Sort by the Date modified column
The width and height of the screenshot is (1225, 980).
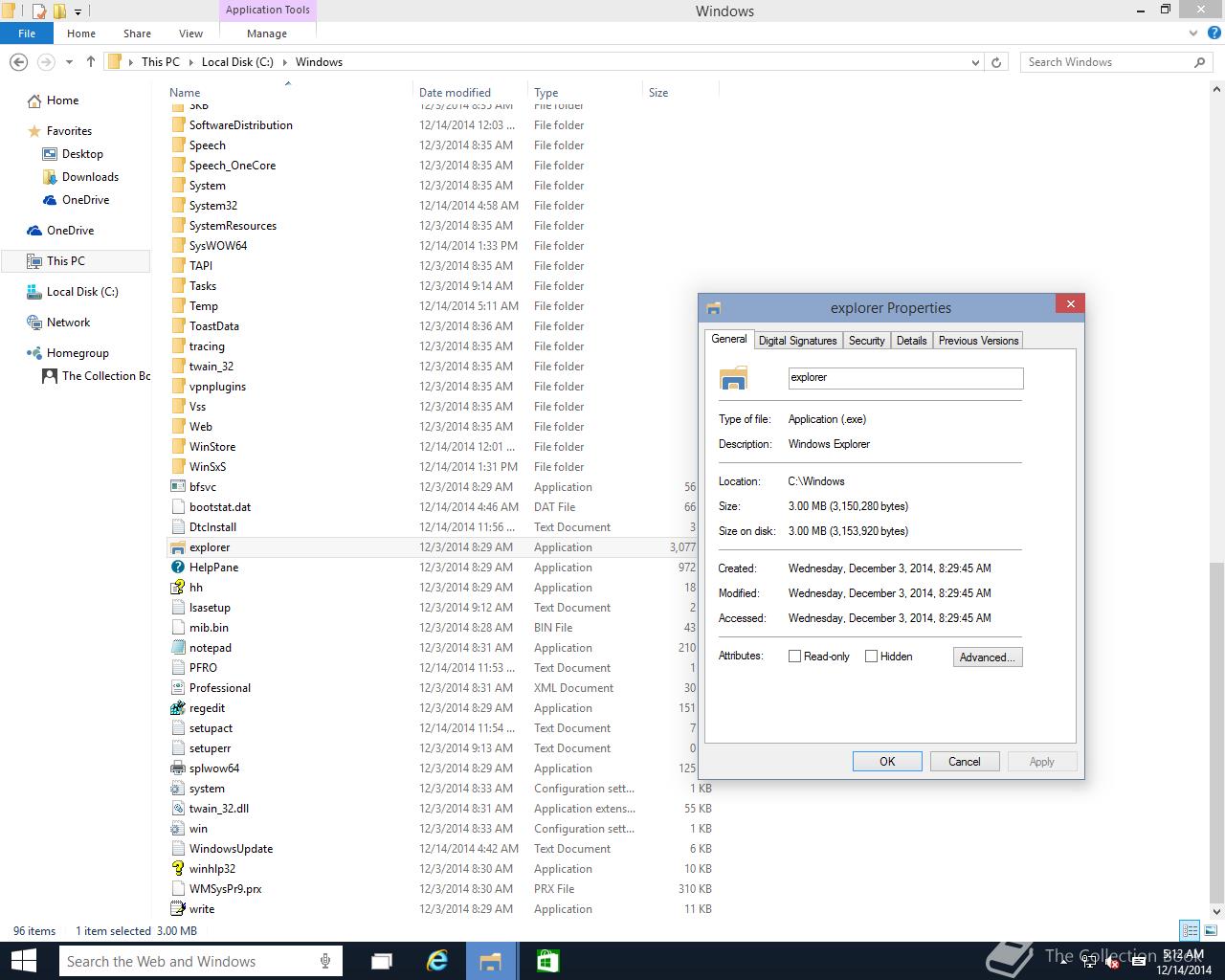point(469,93)
